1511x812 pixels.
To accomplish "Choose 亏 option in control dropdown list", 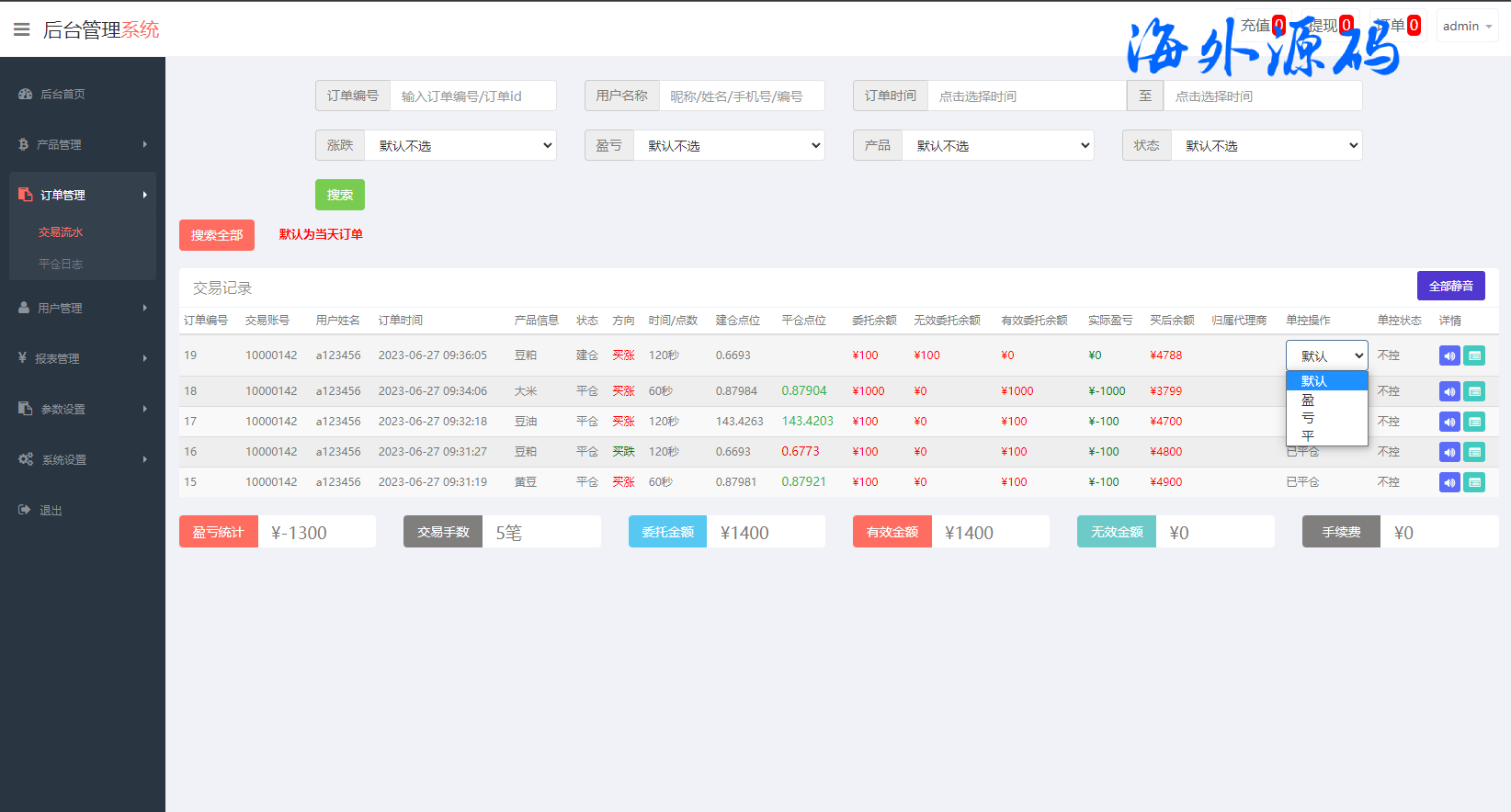I will (x=1308, y=418).
